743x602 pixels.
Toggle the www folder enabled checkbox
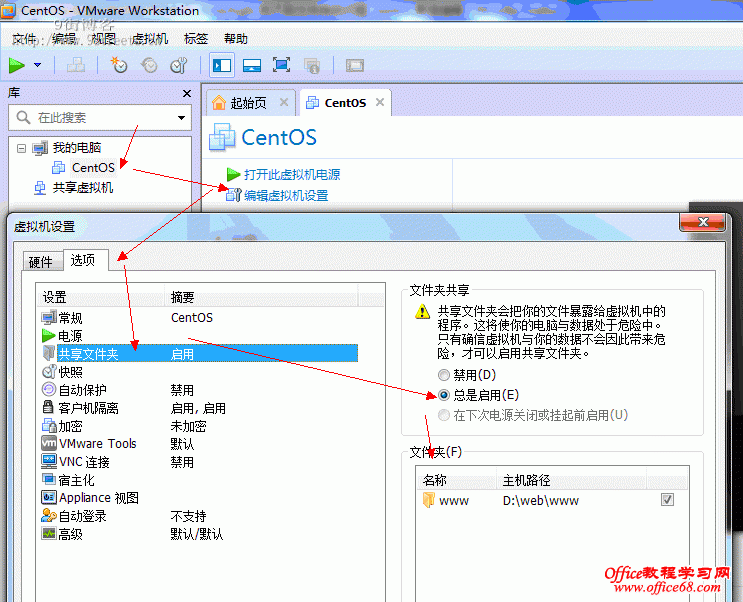(667, 500)
